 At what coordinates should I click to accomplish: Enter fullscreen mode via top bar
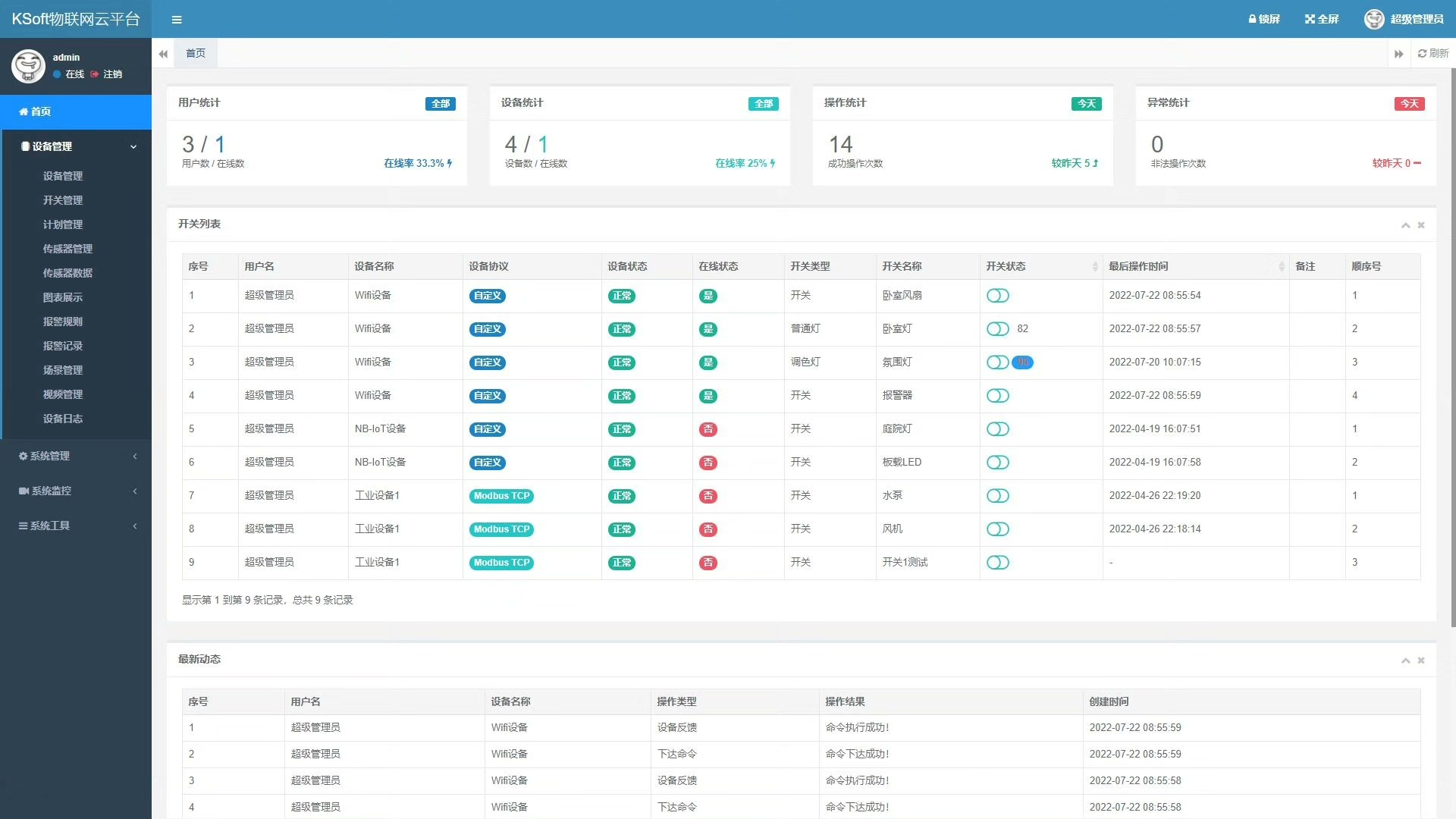click(x=1321, y=19)
